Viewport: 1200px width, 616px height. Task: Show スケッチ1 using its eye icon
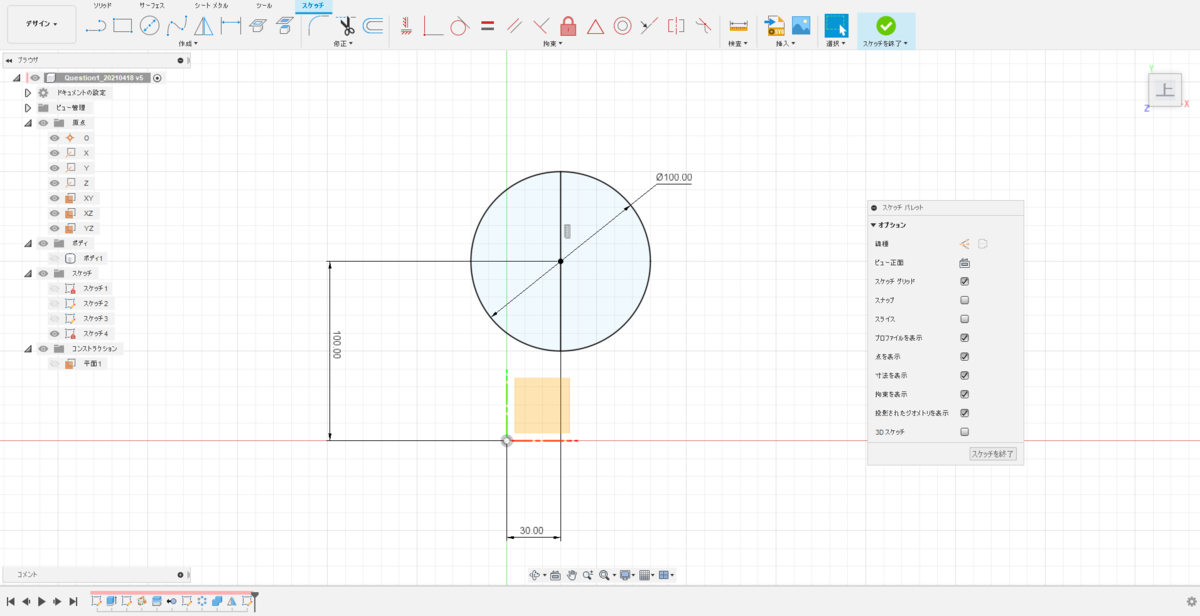coord(55,288)
